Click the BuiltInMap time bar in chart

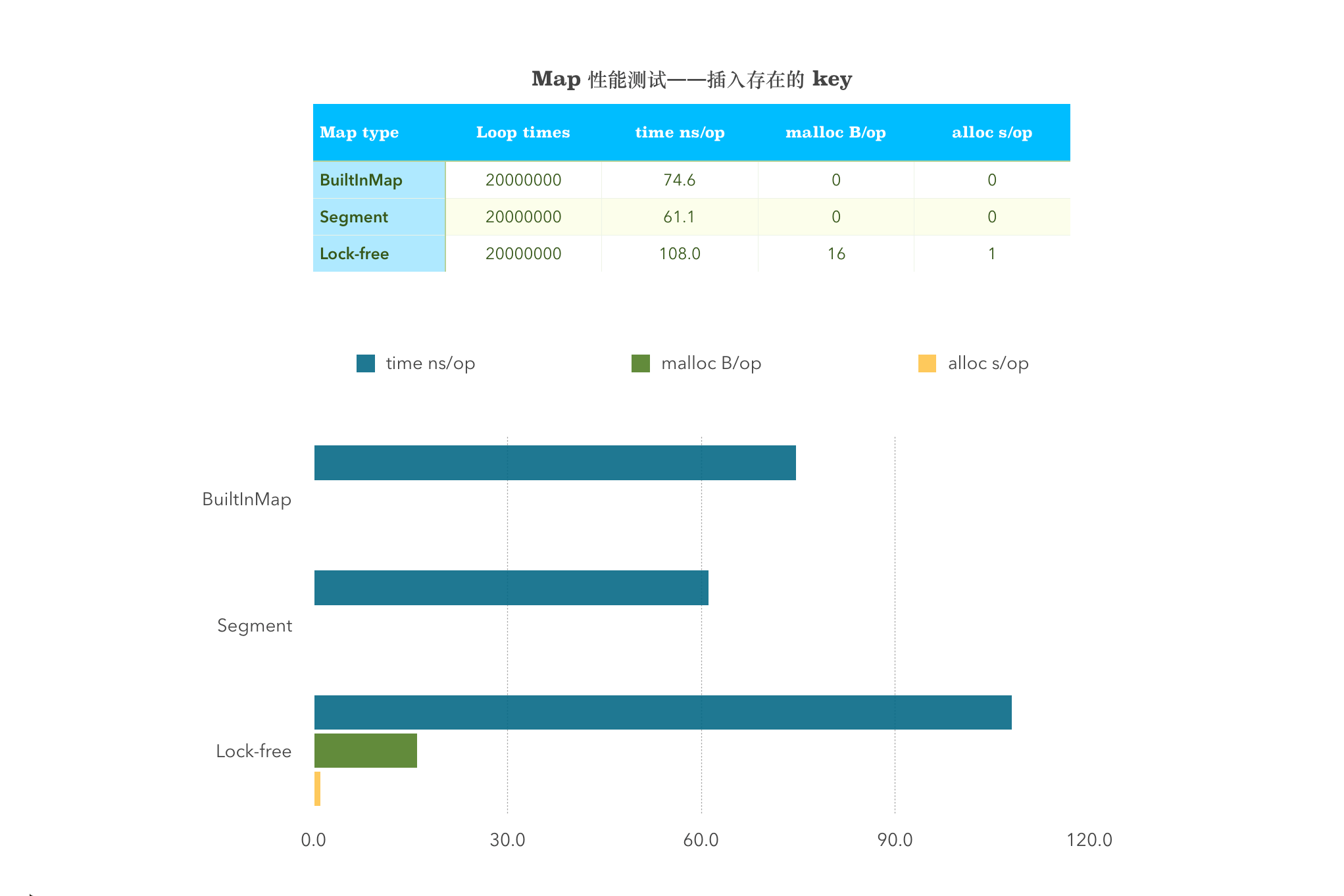[555, 462]
